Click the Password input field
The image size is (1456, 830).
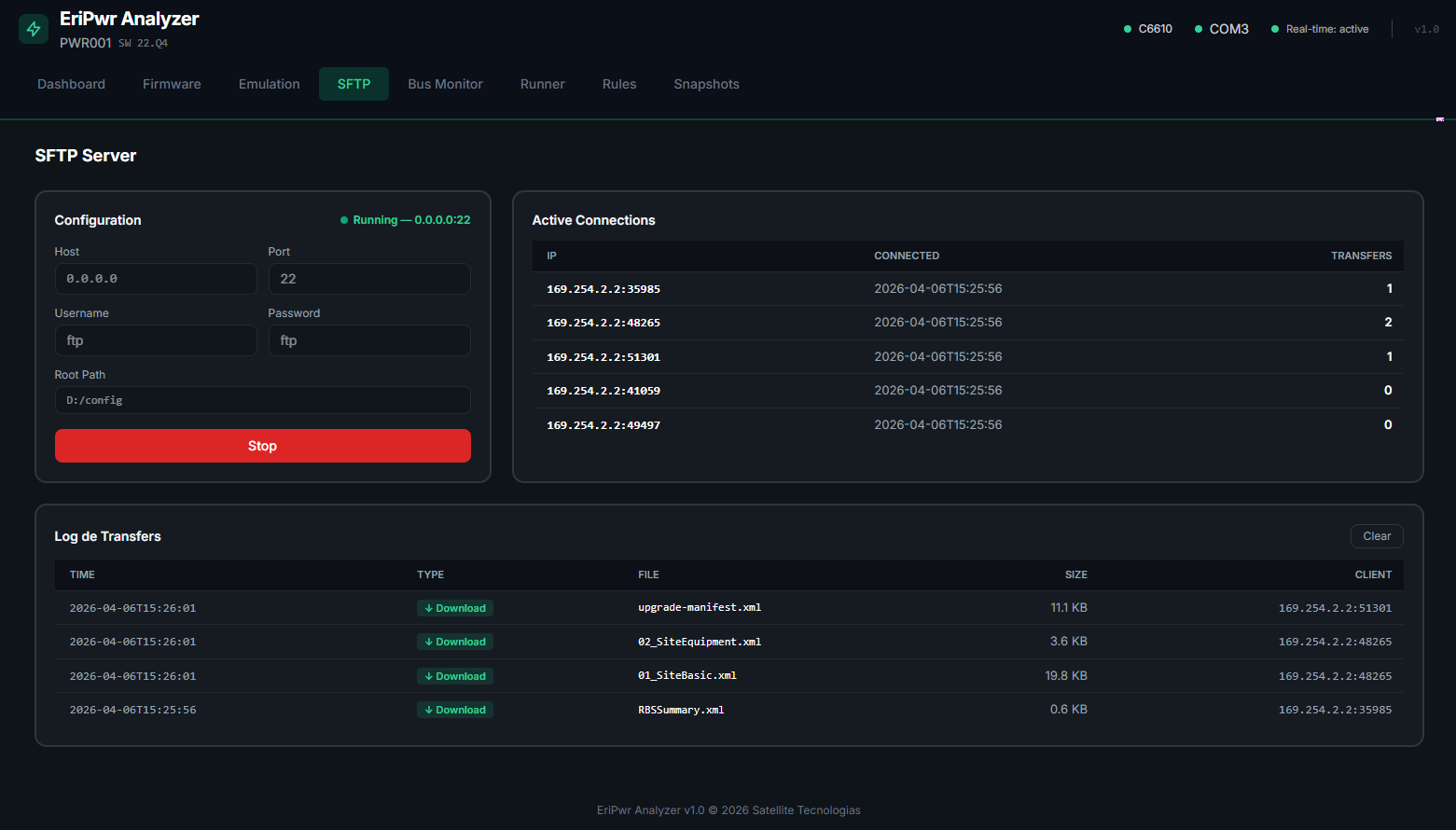369,340
